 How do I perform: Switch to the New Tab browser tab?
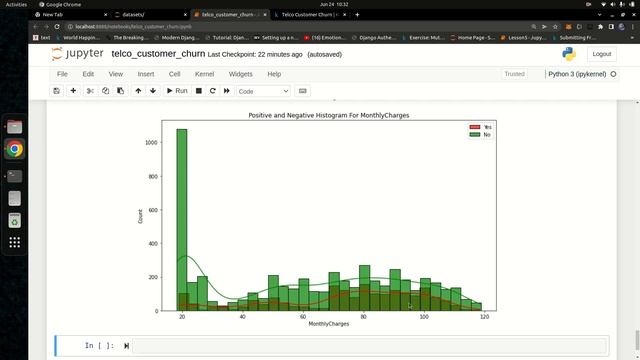pos(70,14)
